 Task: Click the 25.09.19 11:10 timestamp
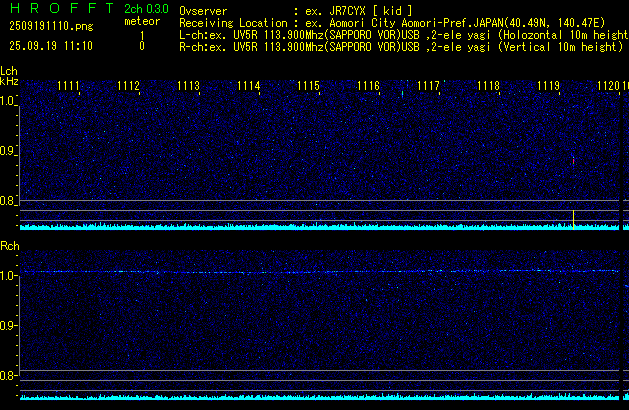click(x=50, y=46)
